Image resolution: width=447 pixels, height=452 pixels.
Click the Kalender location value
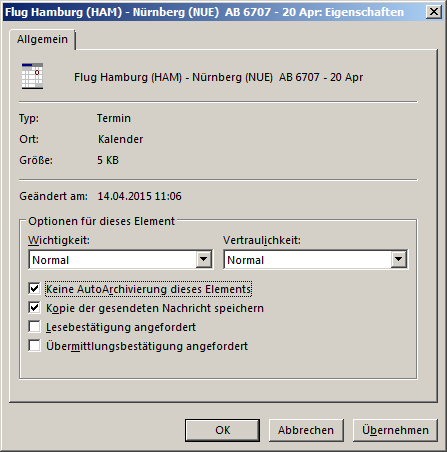point(120,139)
